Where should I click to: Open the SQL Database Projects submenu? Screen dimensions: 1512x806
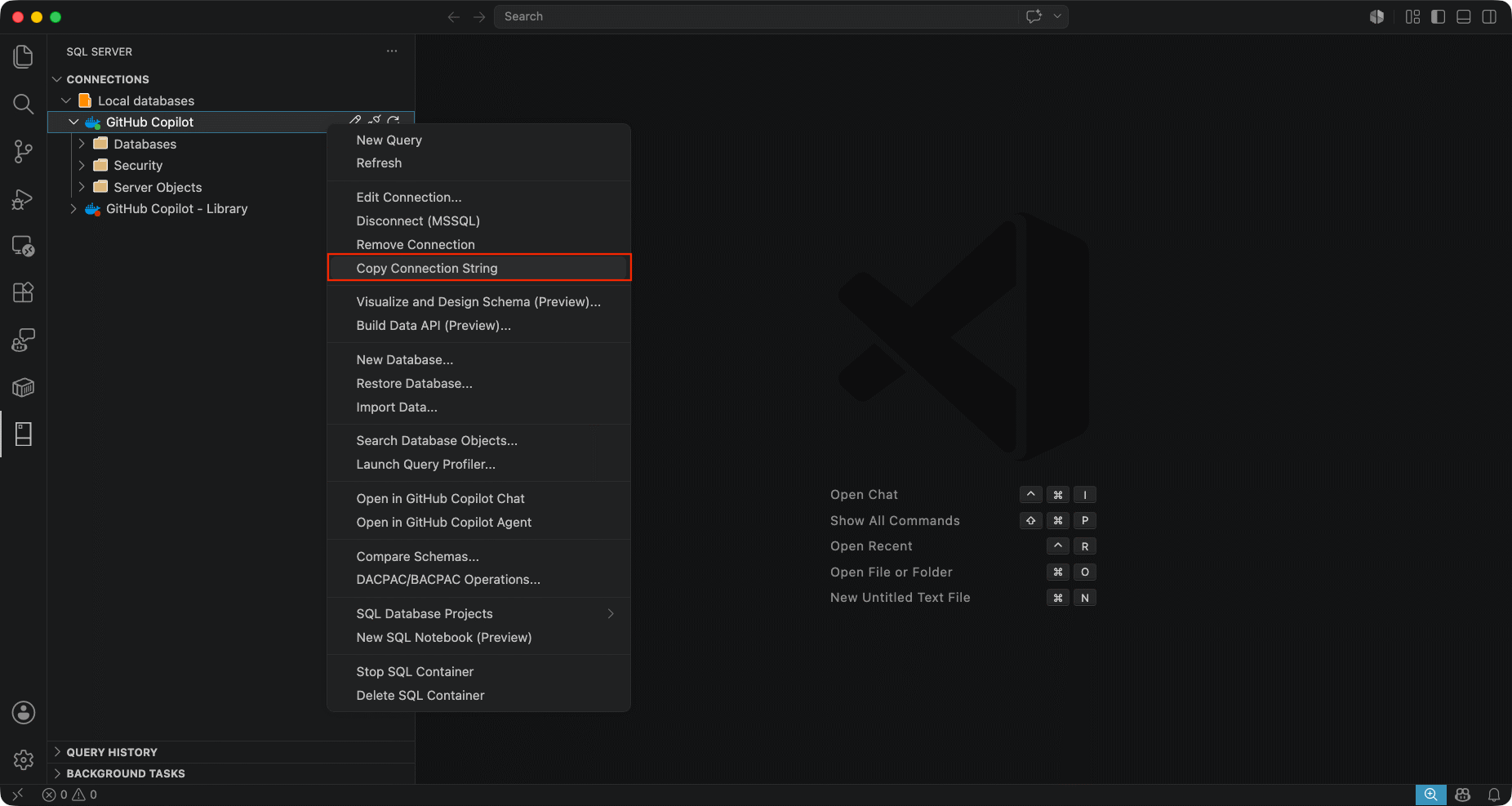(479, 614)
